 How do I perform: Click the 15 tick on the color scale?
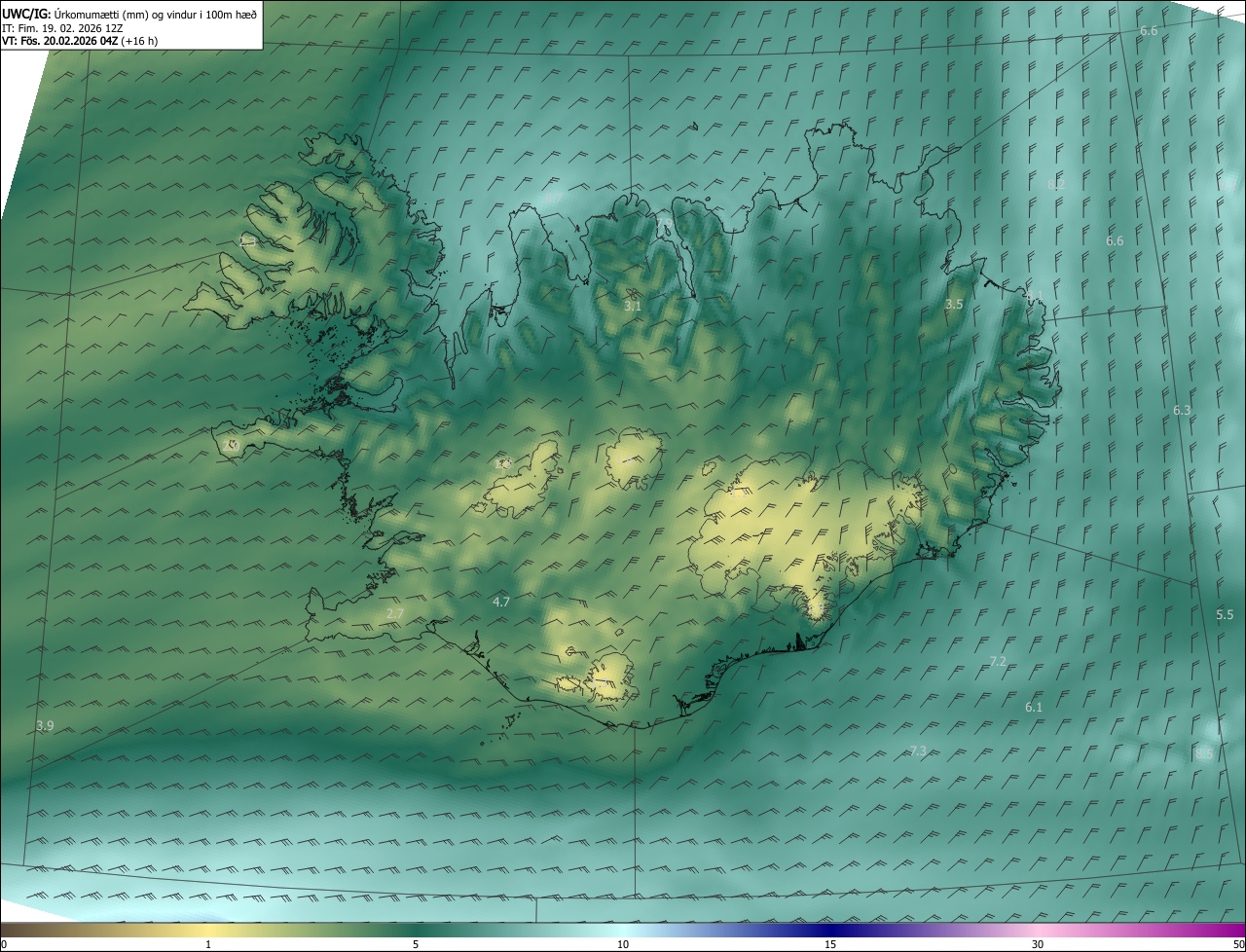(830, 944)
